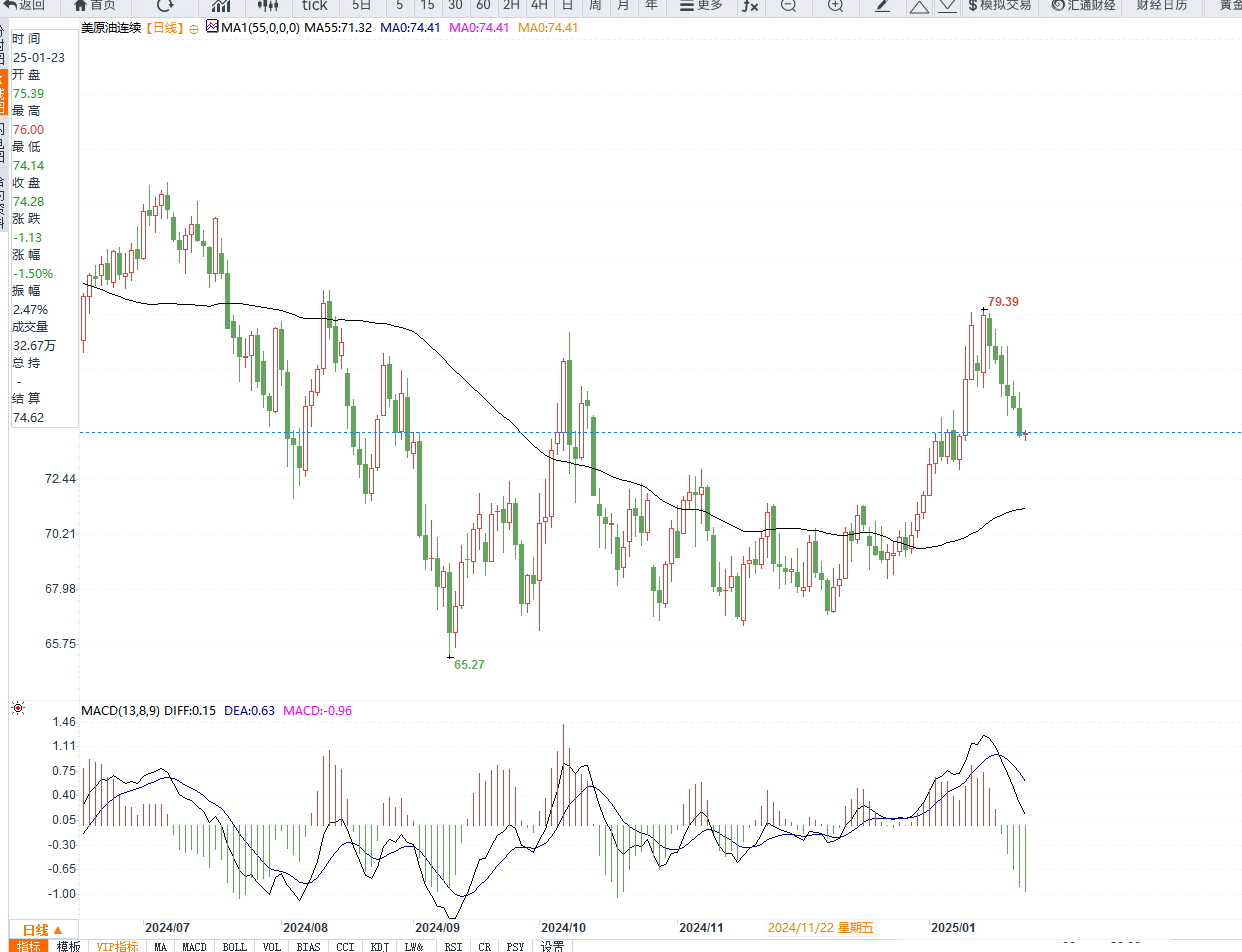Click the zoom out magnifier icon
Screen dimensions: 1242x952
788,5
